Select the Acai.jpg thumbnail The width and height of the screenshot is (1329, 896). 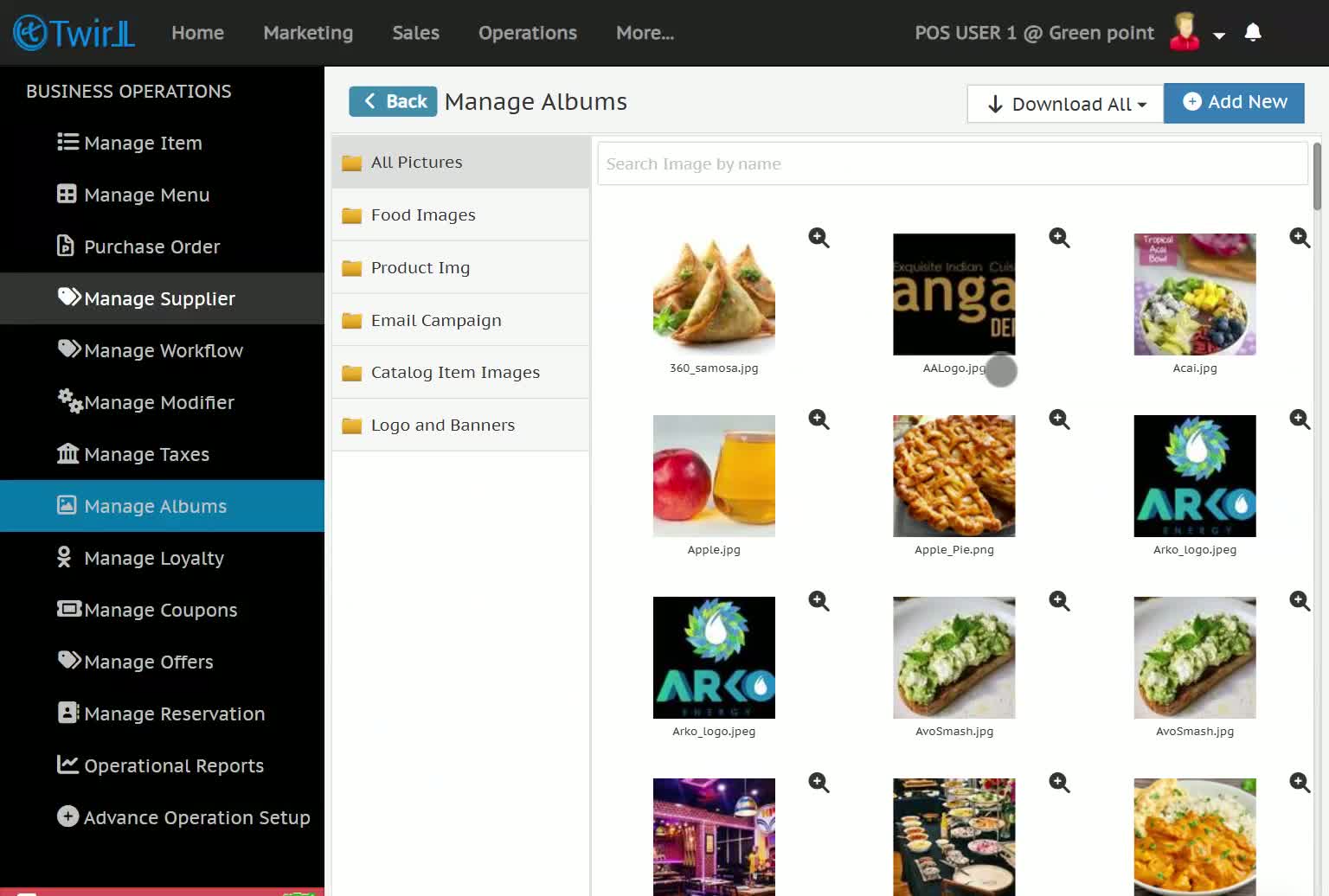point(1194,294)
